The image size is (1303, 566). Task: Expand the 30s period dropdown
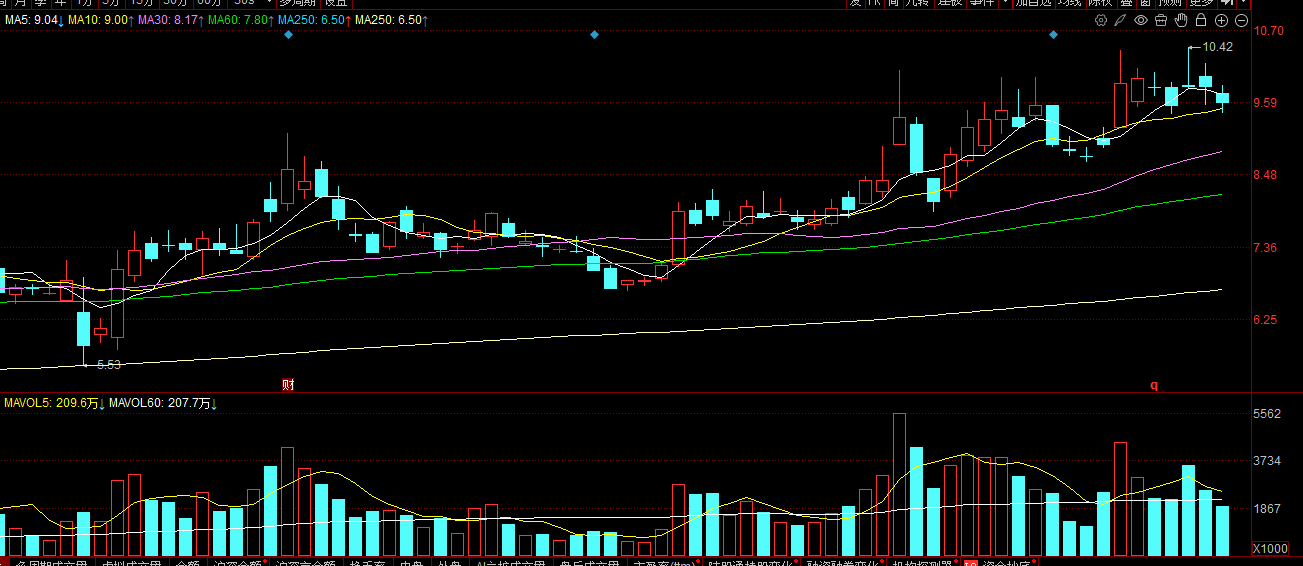[269, 3]
